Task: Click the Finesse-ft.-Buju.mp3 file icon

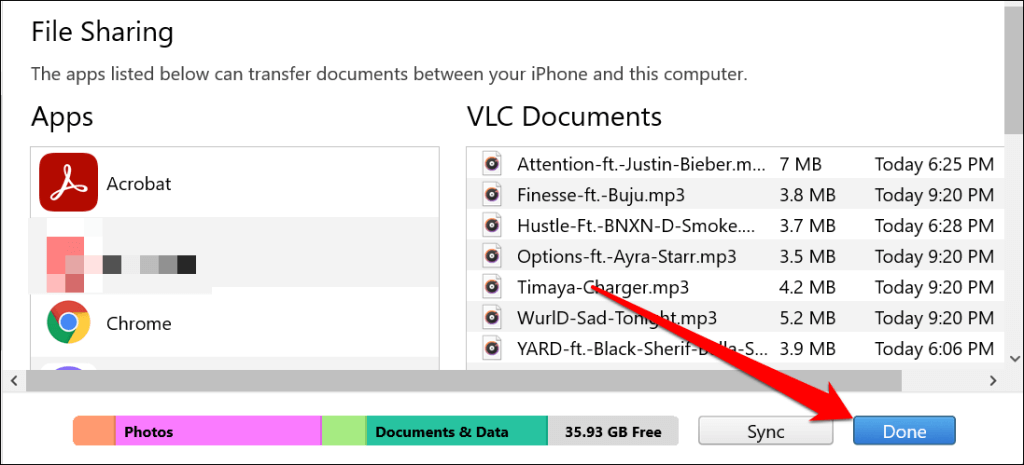Action: coord(492,195)
